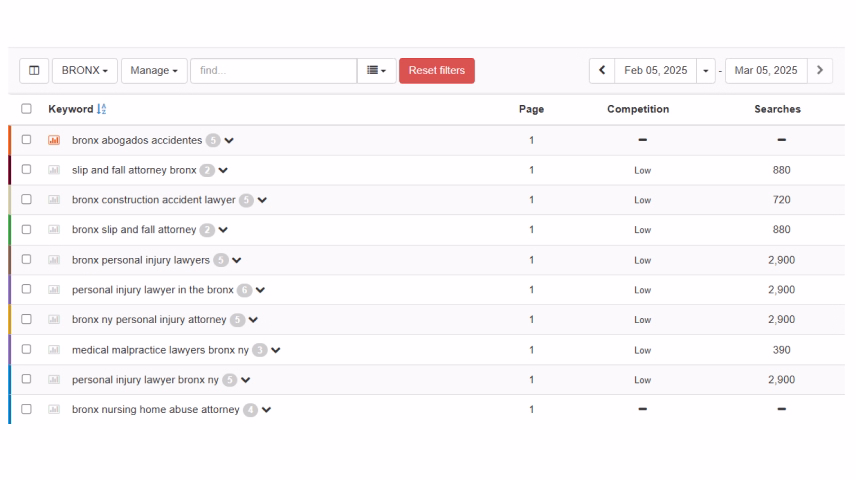Click green color tag of bronx slip and fall attorney
856x480 pixels.
tap(10, 230)
